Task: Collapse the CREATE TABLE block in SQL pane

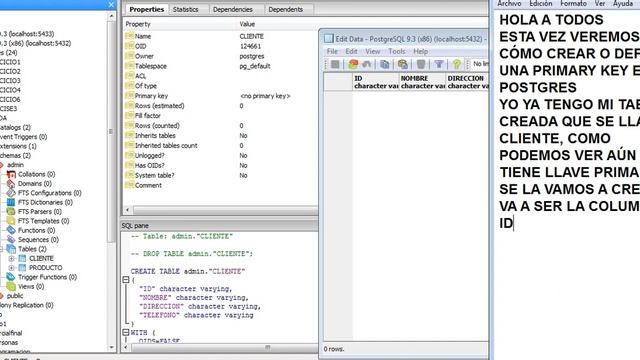Action: 126,280
